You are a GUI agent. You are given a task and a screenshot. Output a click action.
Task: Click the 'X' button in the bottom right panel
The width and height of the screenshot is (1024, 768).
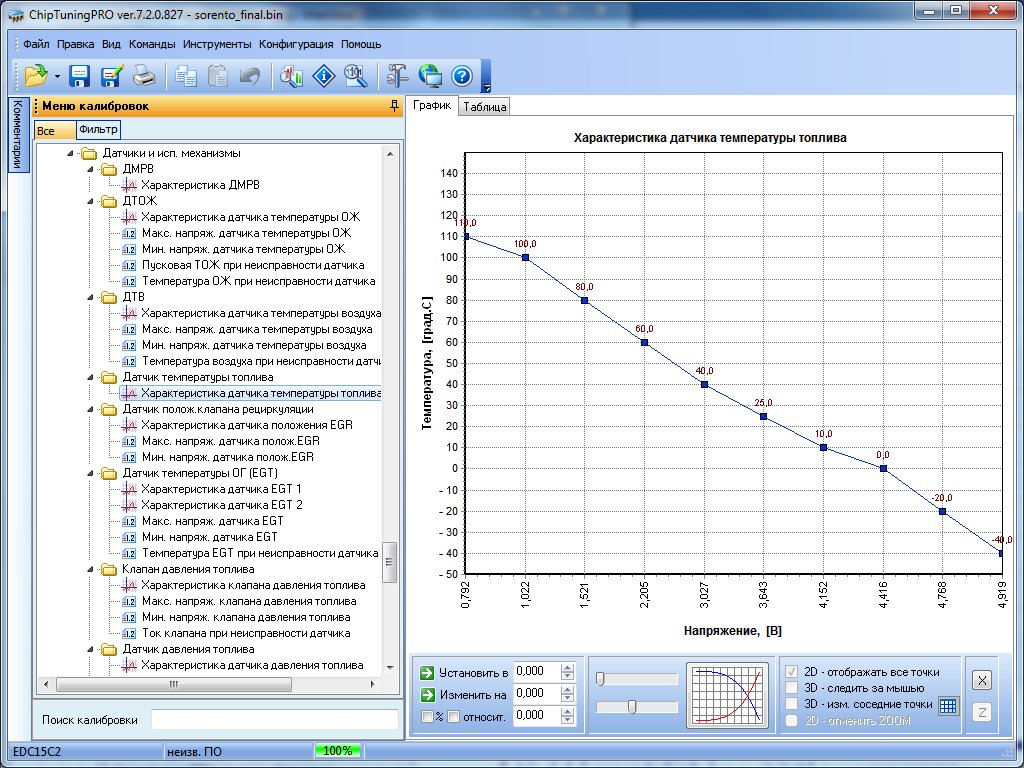click(982, 680)
